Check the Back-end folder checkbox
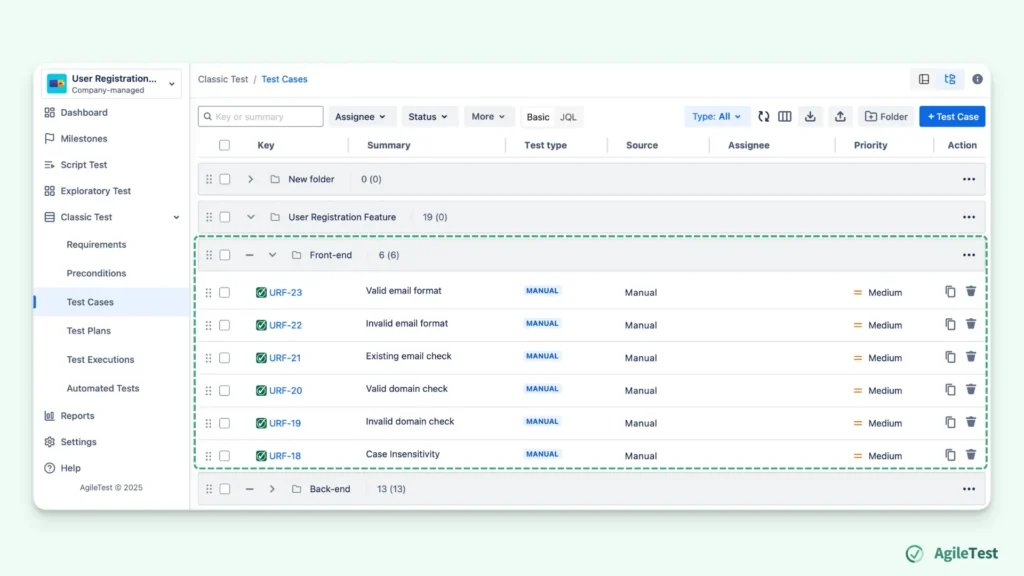The image size is (1024, 576). click(x=225, y=488)
